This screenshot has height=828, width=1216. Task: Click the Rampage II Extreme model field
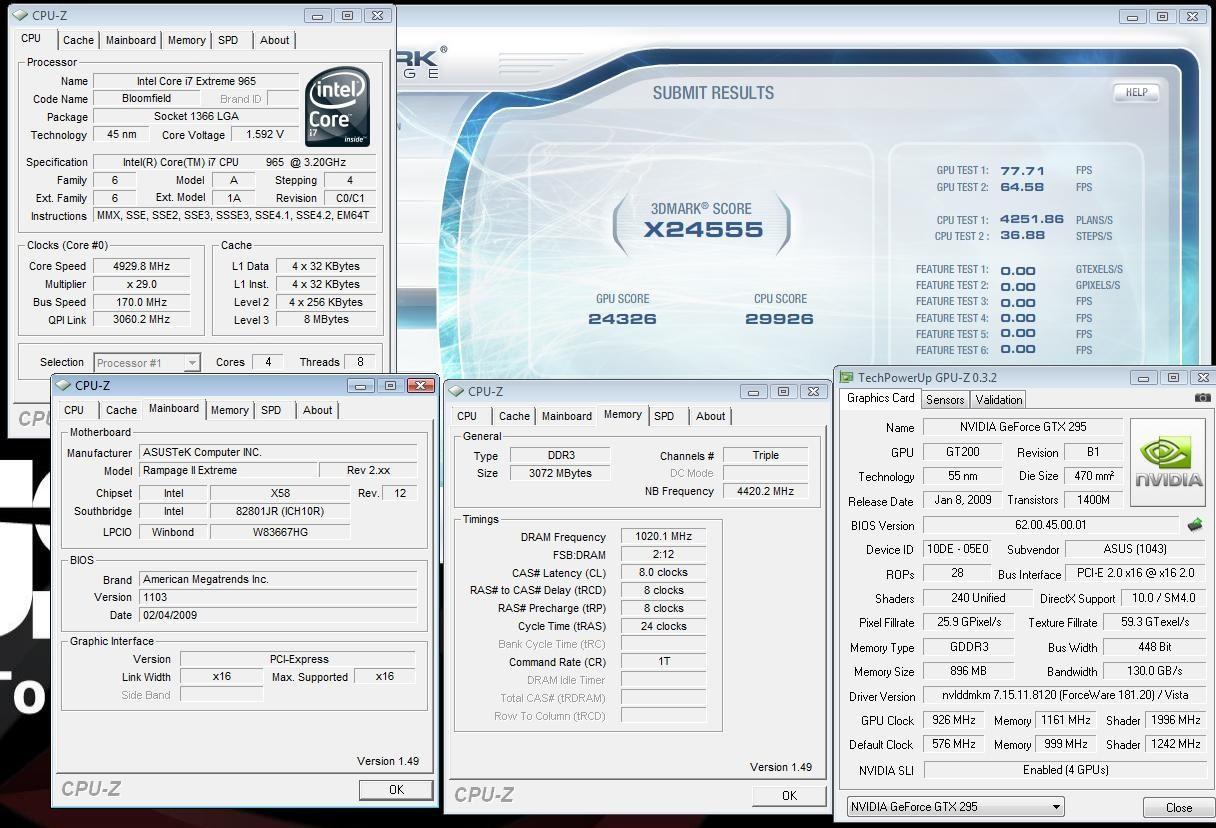228,470
